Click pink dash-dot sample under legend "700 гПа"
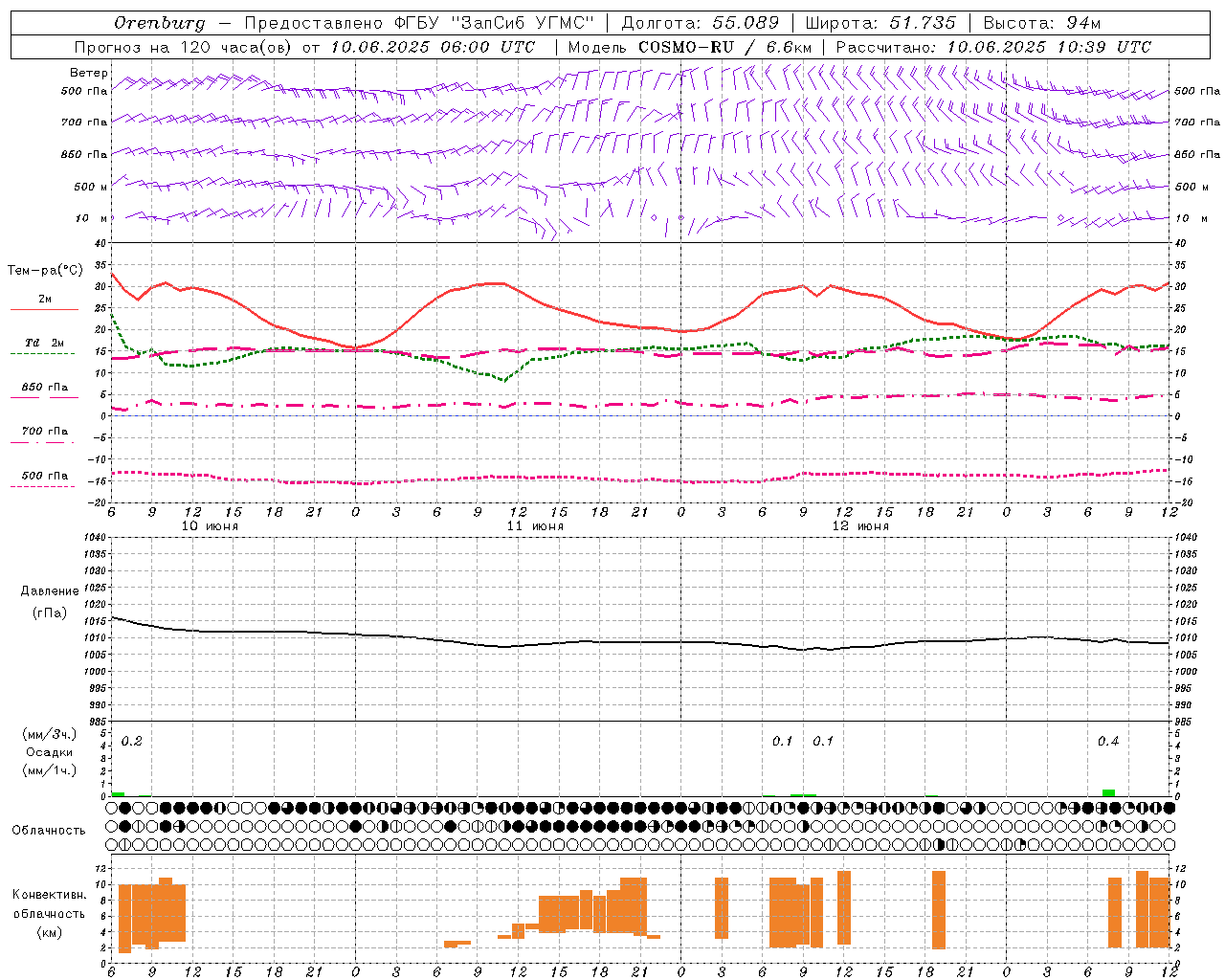Image resolution: width=1225 pixels, height=980 pixels. click(42, 442)
